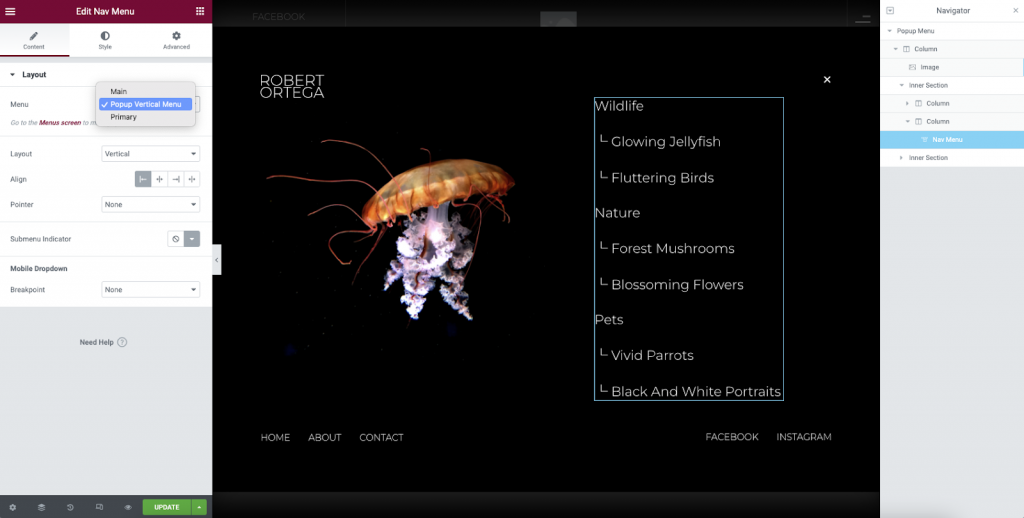1024x518 pixels.
Task: Set Submenu Indicator to none
Action: click(175, 239)
